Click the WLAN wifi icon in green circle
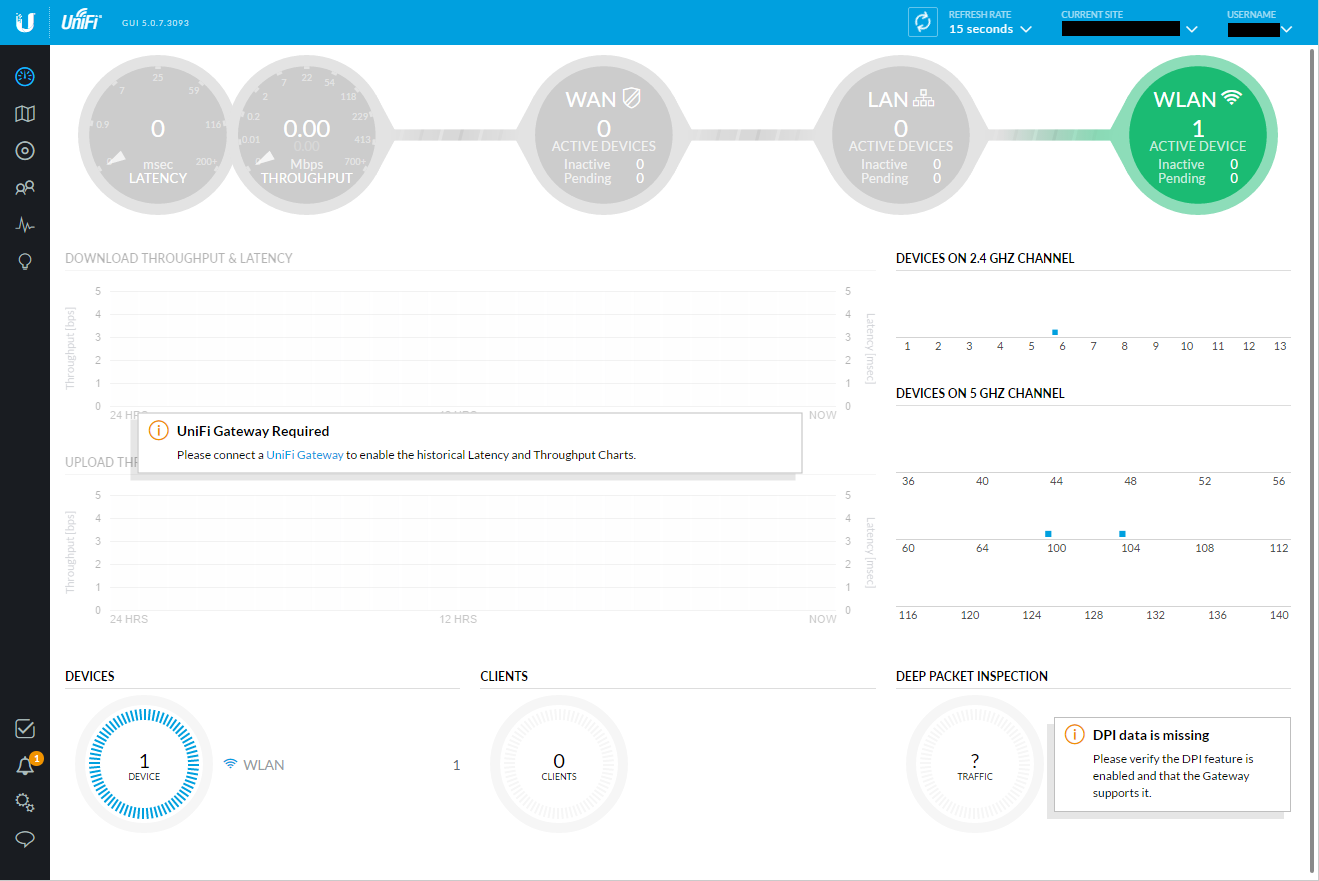 coord(1231,98)
